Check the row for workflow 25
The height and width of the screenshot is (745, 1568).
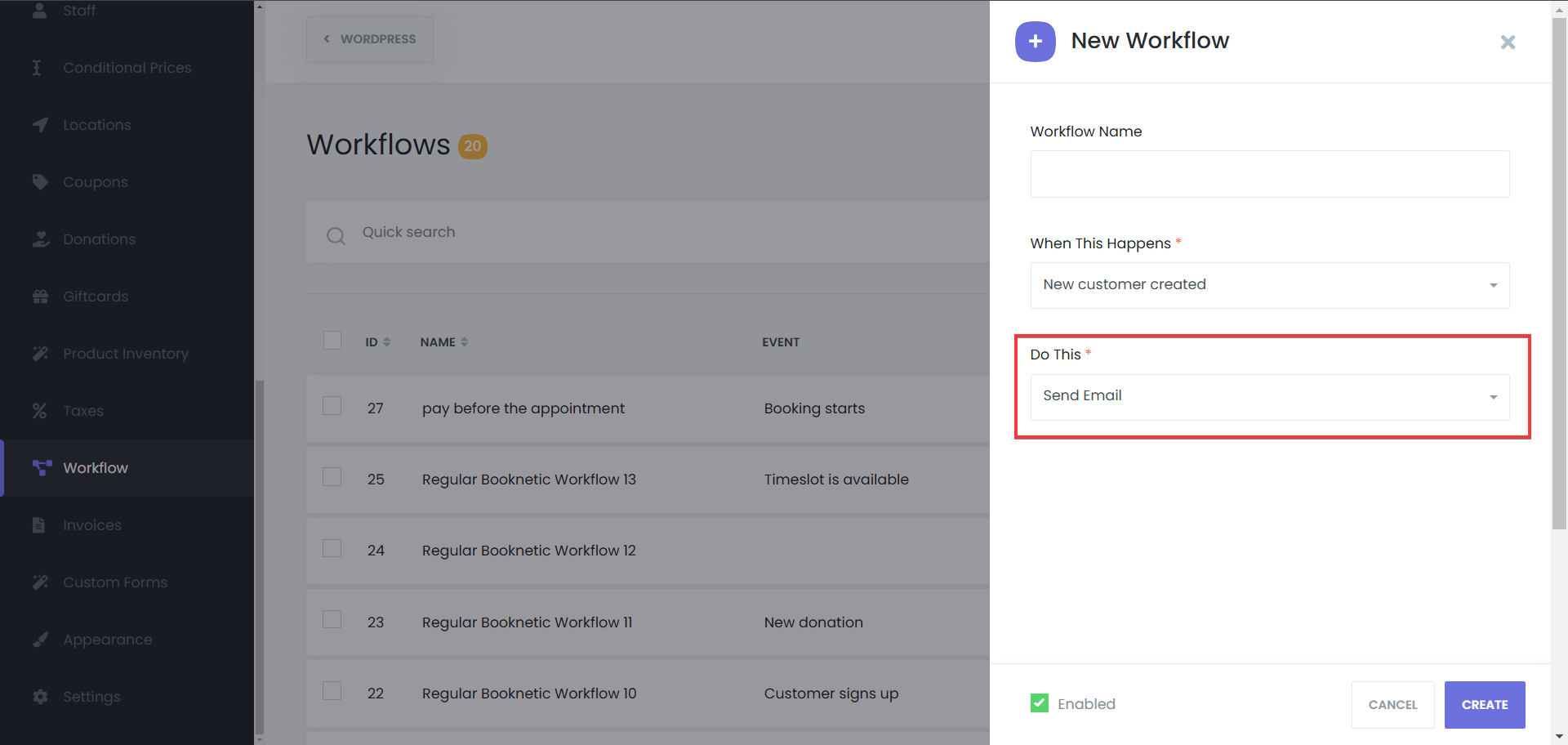tap(332, 477)
